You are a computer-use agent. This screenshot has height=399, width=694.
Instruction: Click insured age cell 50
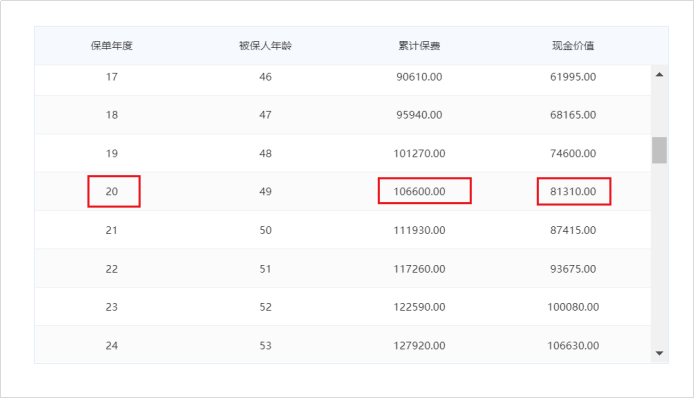(266, 230)
